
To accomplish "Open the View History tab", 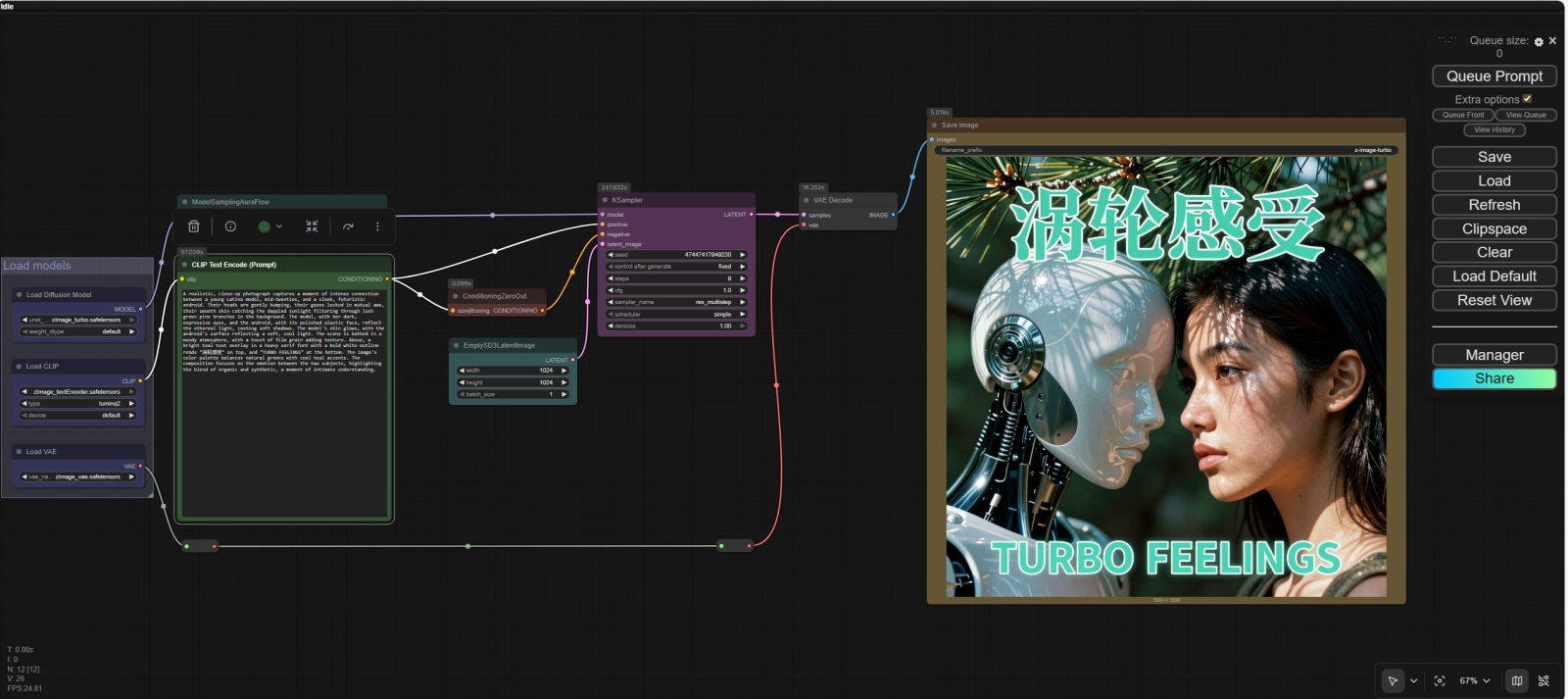I will coord(1494,129).
